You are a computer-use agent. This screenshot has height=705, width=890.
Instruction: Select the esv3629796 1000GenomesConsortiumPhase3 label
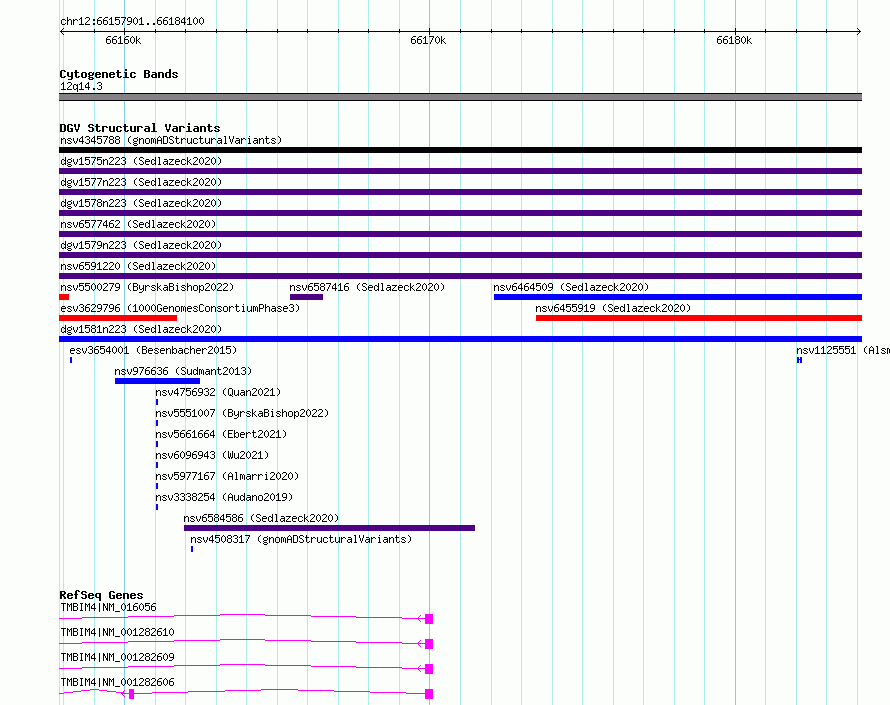click(x=180, y=308)
